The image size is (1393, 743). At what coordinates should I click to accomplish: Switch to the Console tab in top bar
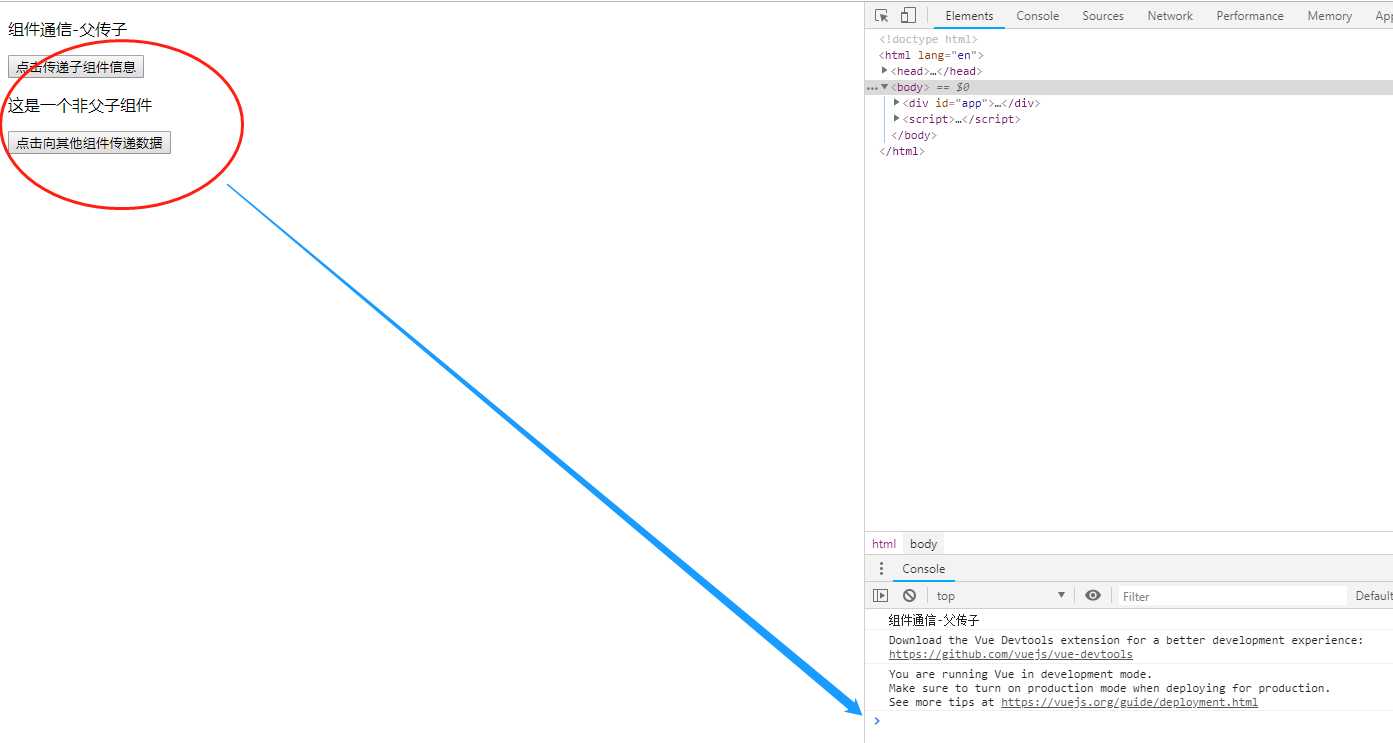[x=1037, y=16]
